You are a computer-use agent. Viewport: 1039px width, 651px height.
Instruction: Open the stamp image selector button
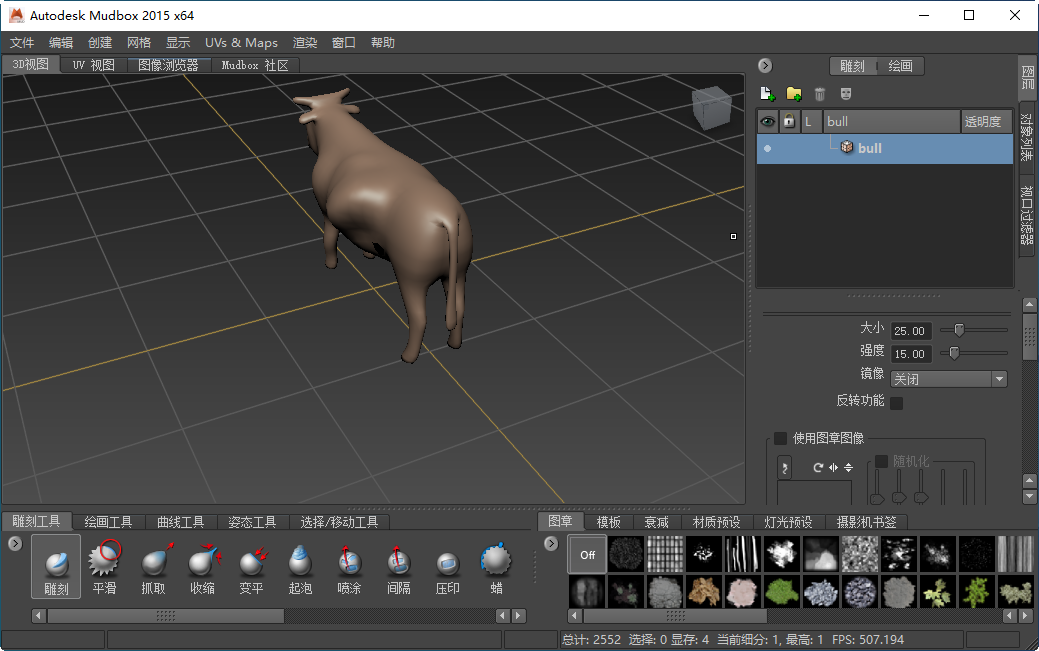click(x=785, y=468)
